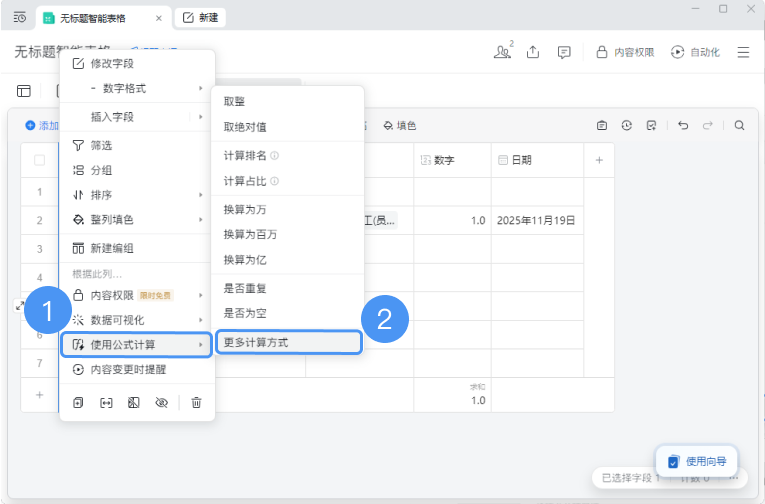Click the checklist sparkle icon in toolbar
Screen dimensions: 765x504
(x=651, y=126)
